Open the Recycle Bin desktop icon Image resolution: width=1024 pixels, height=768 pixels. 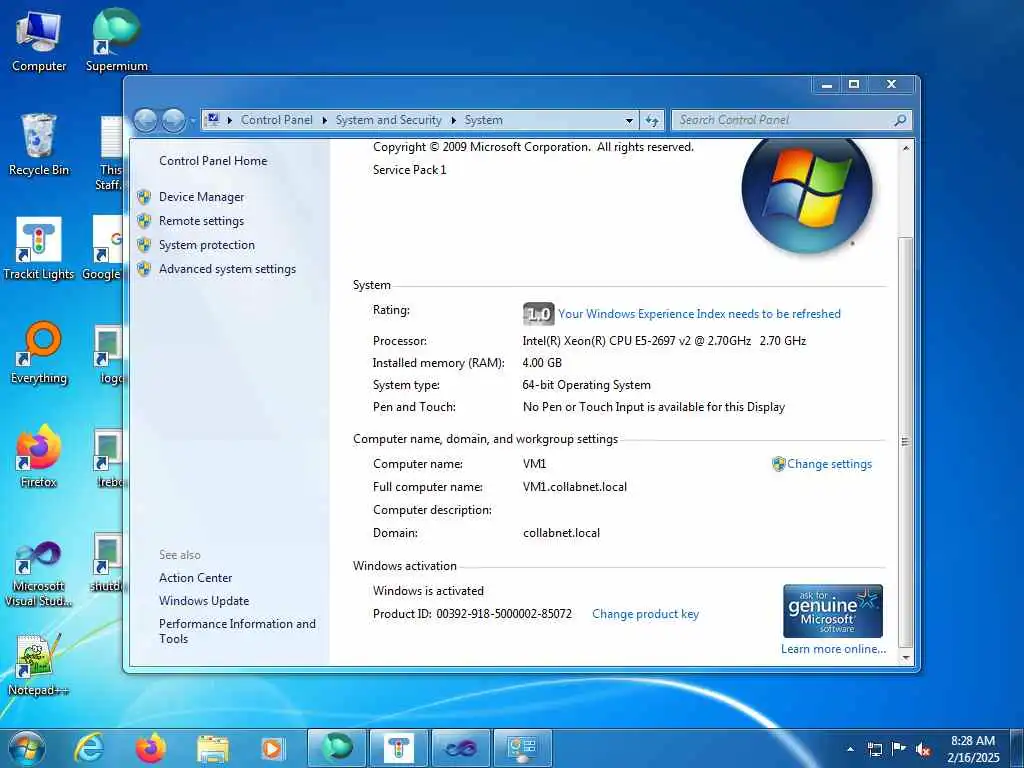tap(39, 145)
